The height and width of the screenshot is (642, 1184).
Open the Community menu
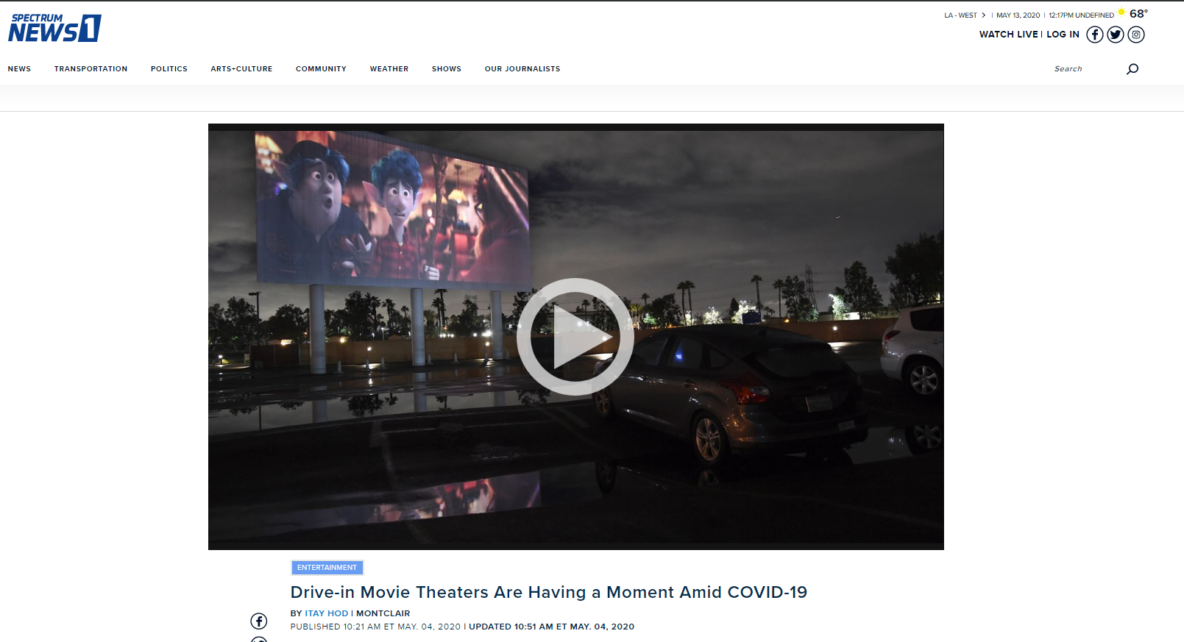click(321, 69)
